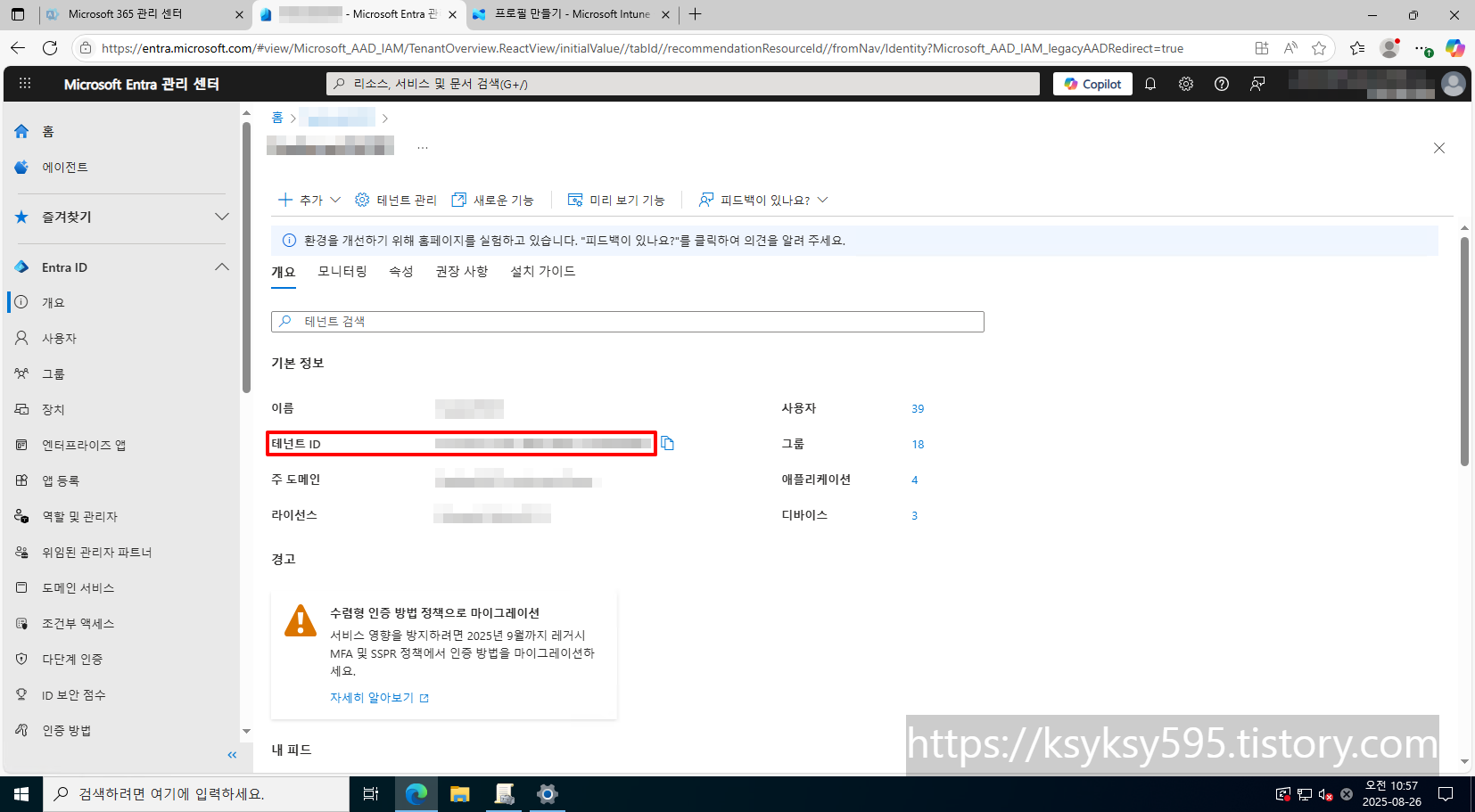Click the 테넌트 검색 search field
This screenshot has width=1475, height=812.
click(x=628, y=322)
